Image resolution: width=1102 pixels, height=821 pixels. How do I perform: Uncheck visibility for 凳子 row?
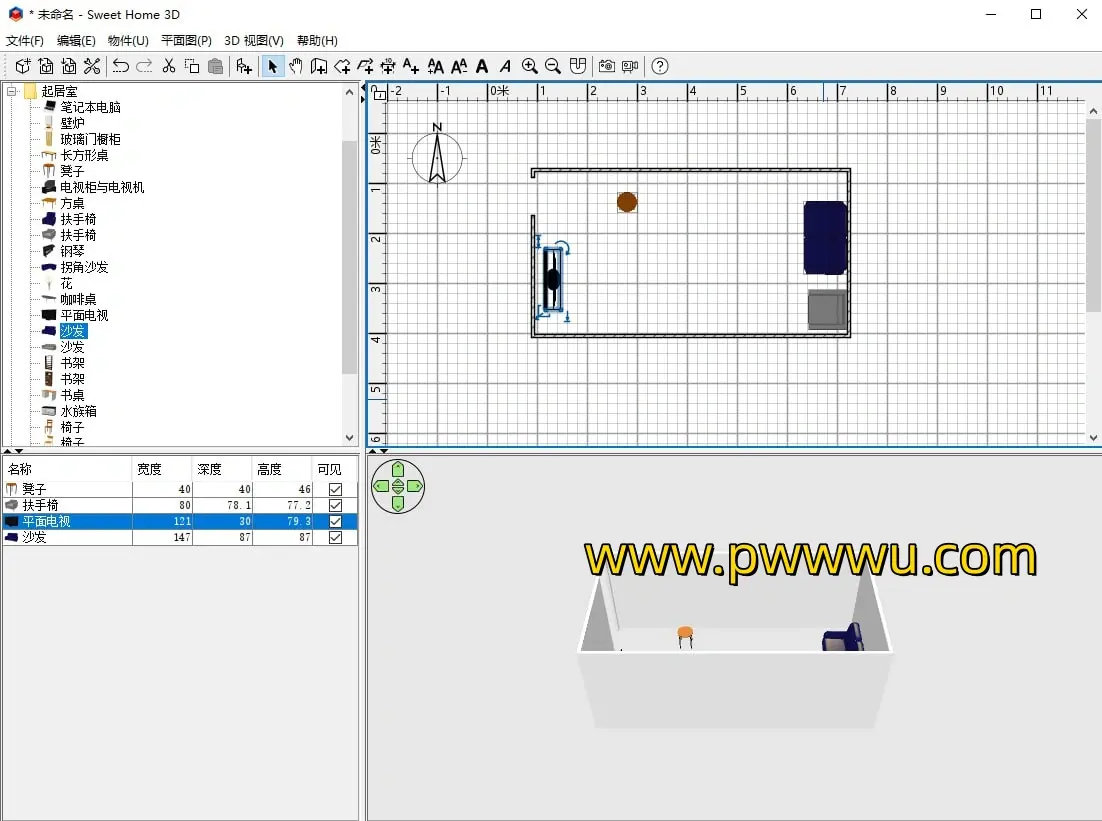tap(335, 489)
